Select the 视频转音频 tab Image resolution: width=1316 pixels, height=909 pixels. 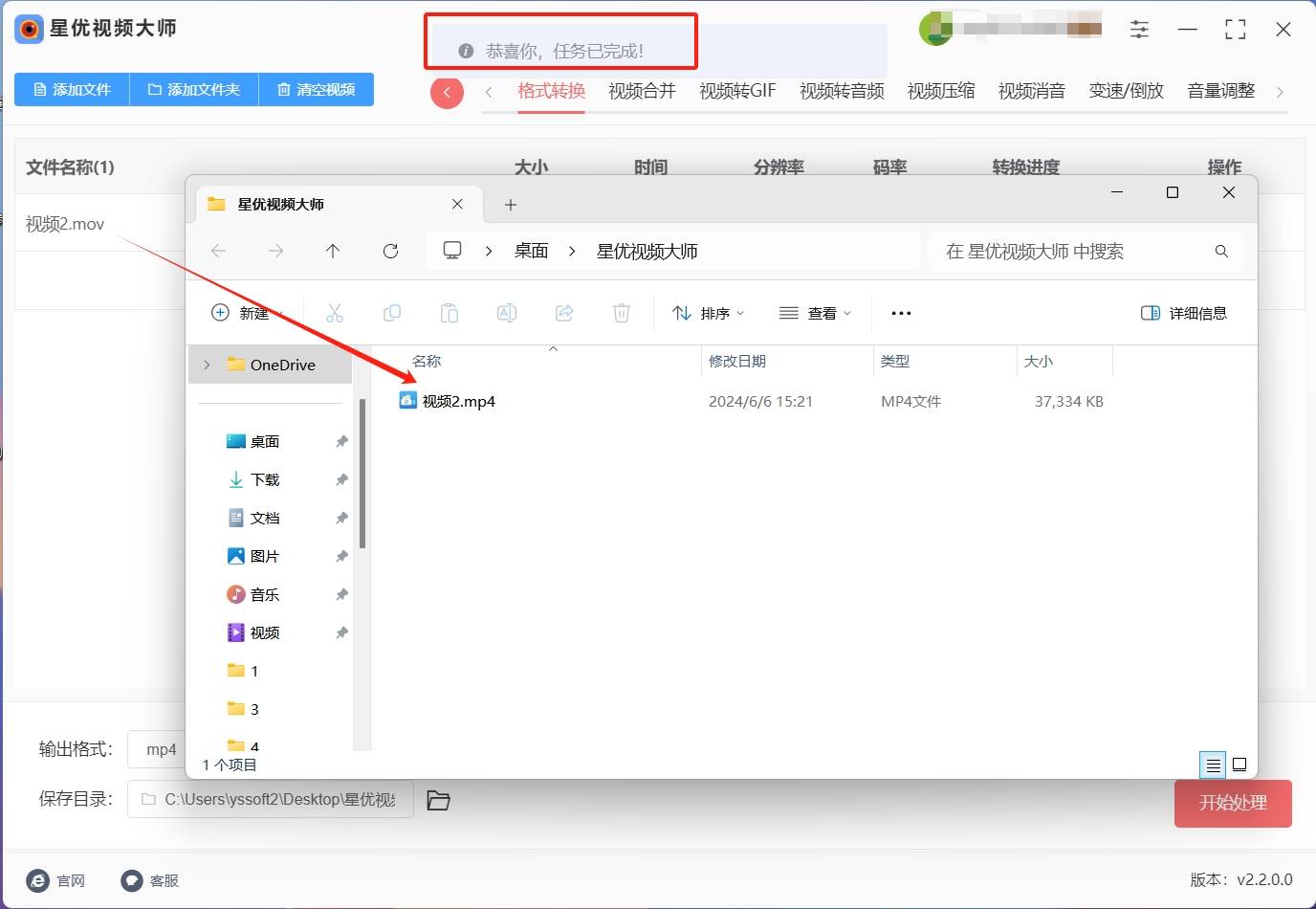(x=842, y=91)
